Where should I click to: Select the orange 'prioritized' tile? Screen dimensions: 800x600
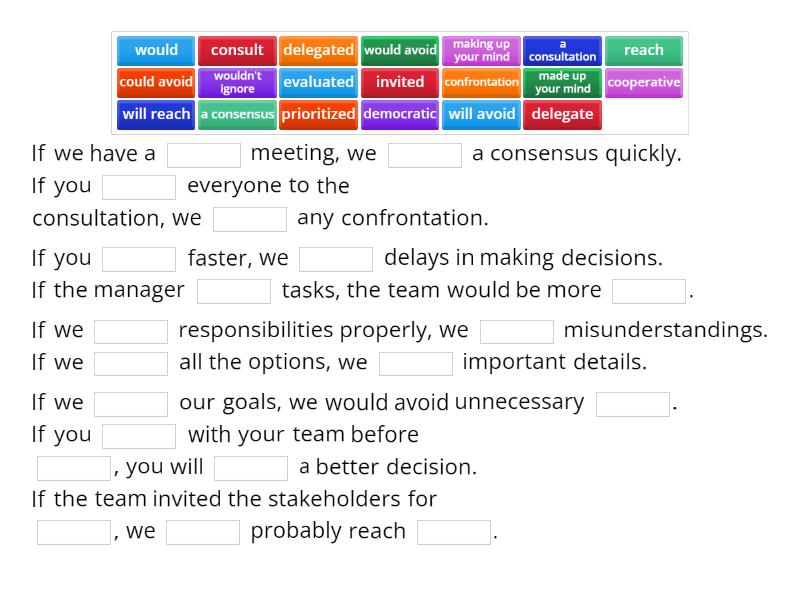click(318, 114)
